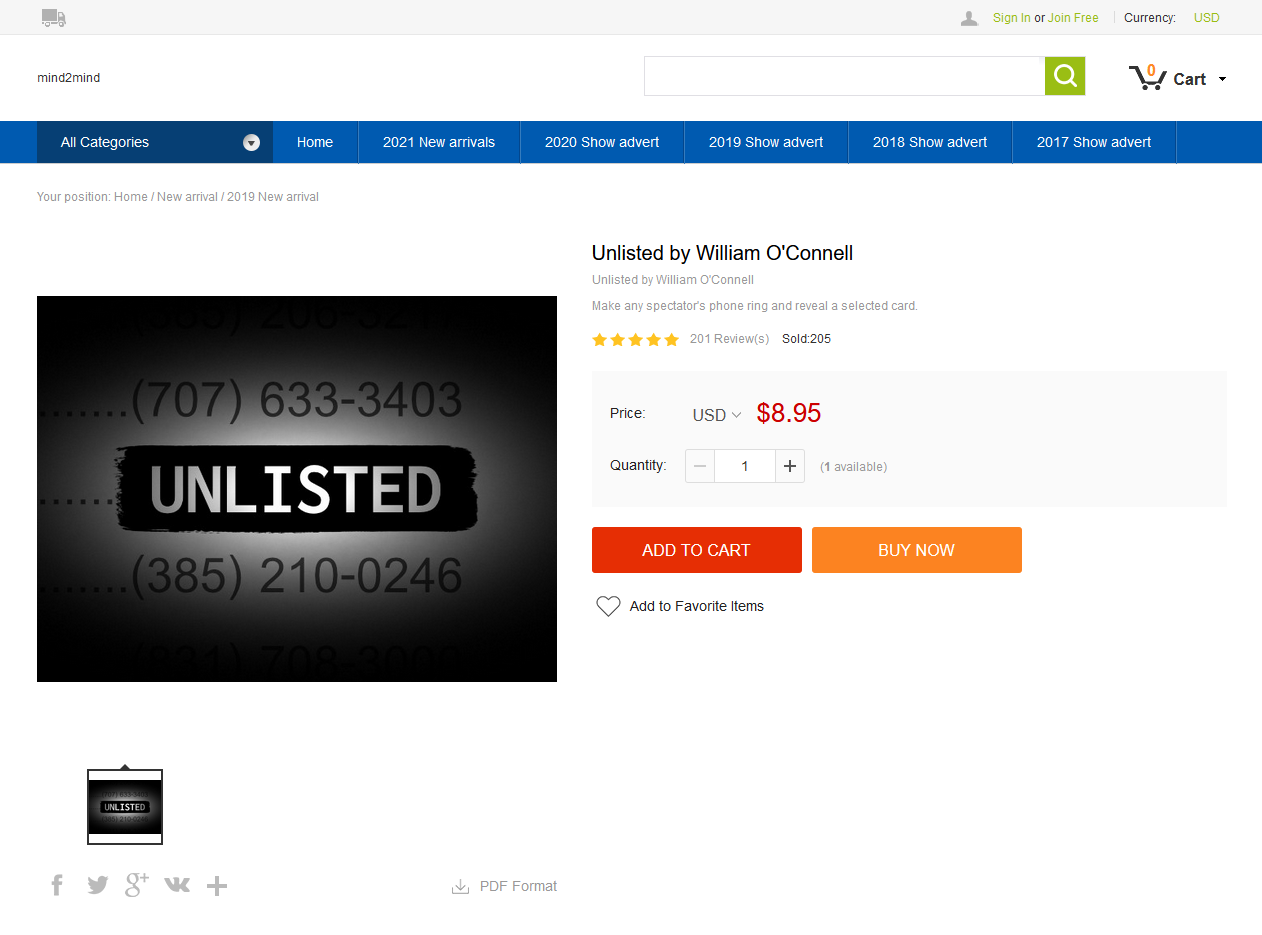
Task: Click the mind2mind site logo
Action: tap(69, 78)
